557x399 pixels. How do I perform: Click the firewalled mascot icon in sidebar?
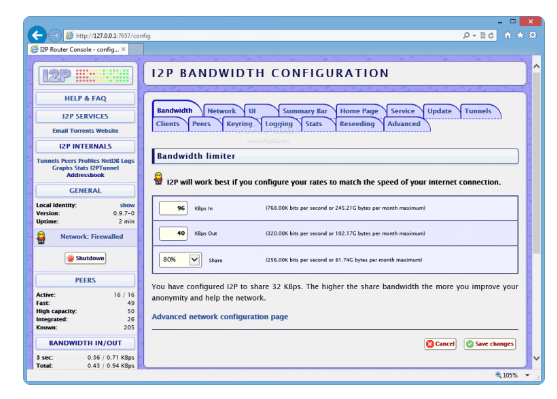[x=42, y=237]
